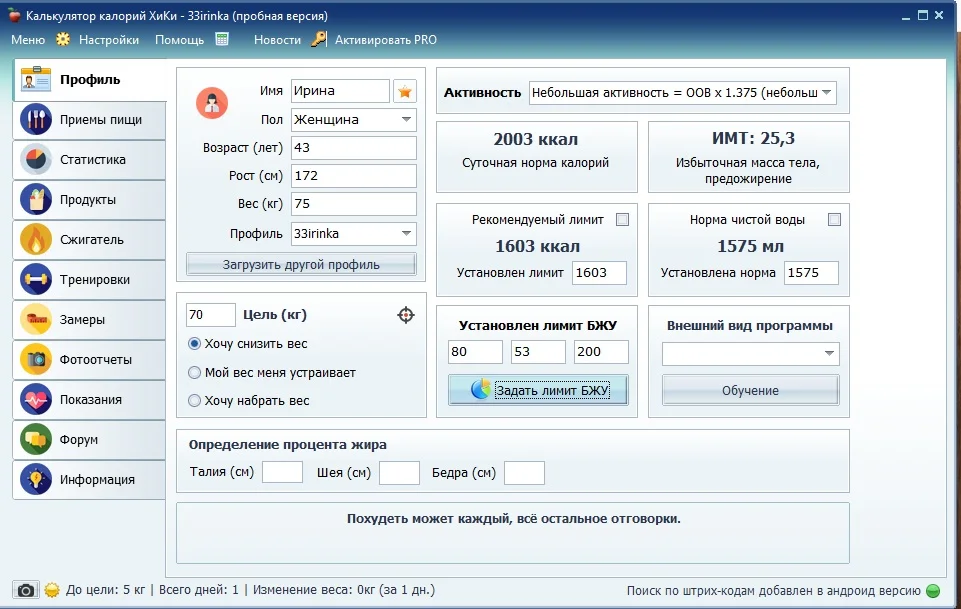Switch to the Приемы пищи tab label
Viewport: 961px width, 609px height.
[101, 119]
